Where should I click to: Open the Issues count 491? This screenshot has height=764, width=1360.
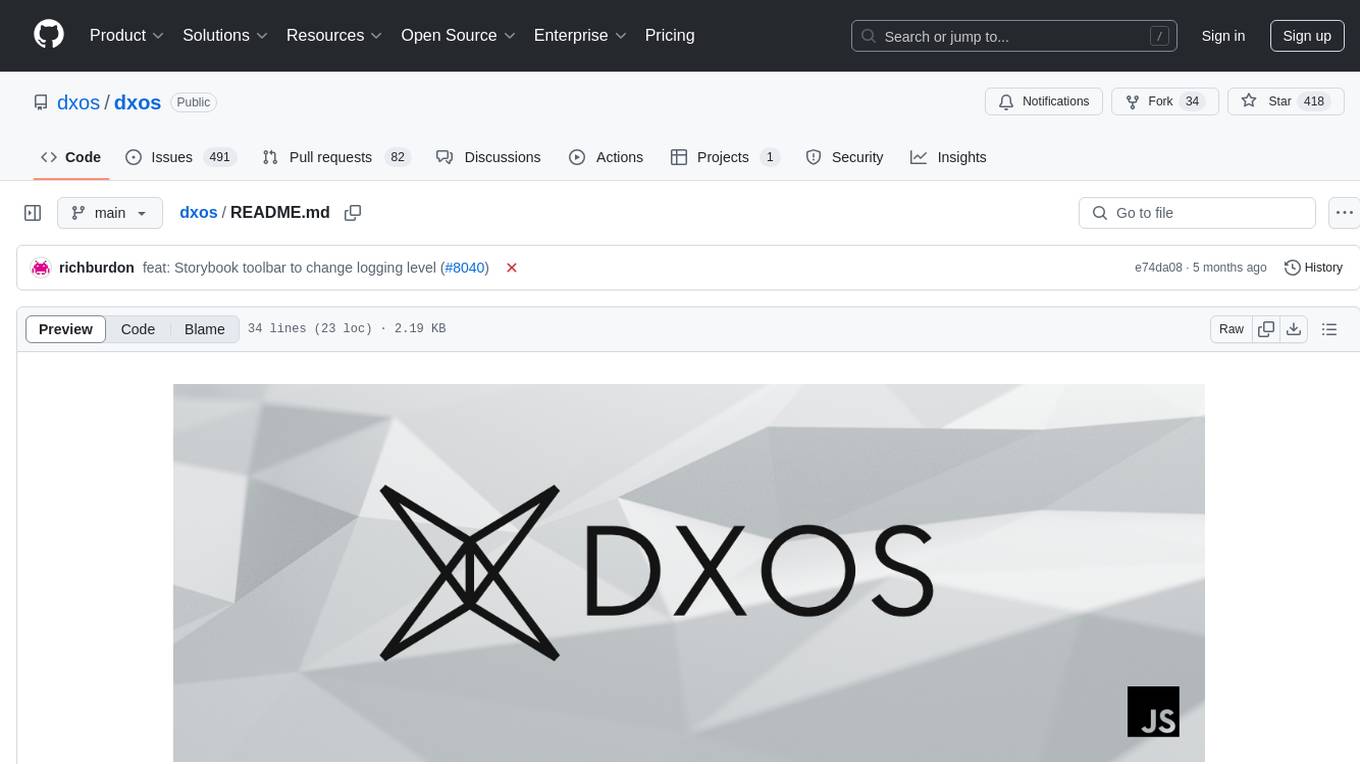click(219, 157)
